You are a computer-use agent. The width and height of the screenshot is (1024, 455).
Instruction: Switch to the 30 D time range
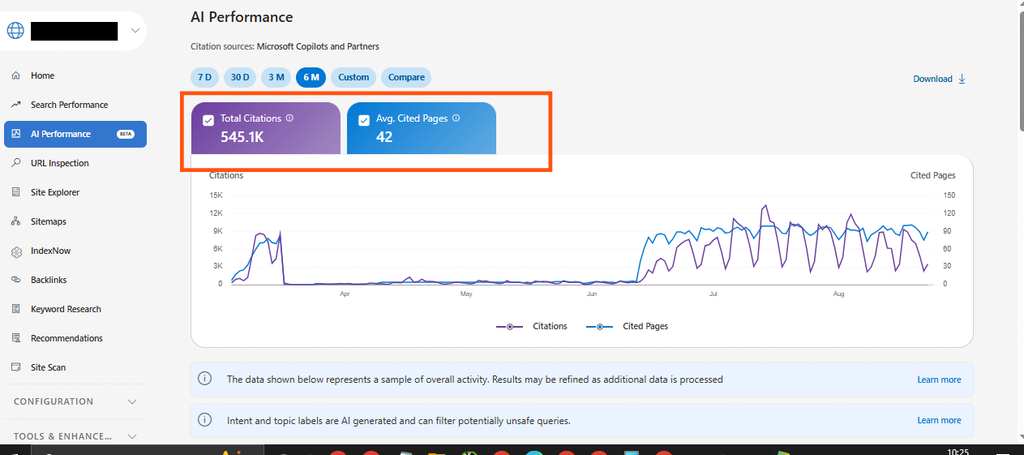[240, 77]
